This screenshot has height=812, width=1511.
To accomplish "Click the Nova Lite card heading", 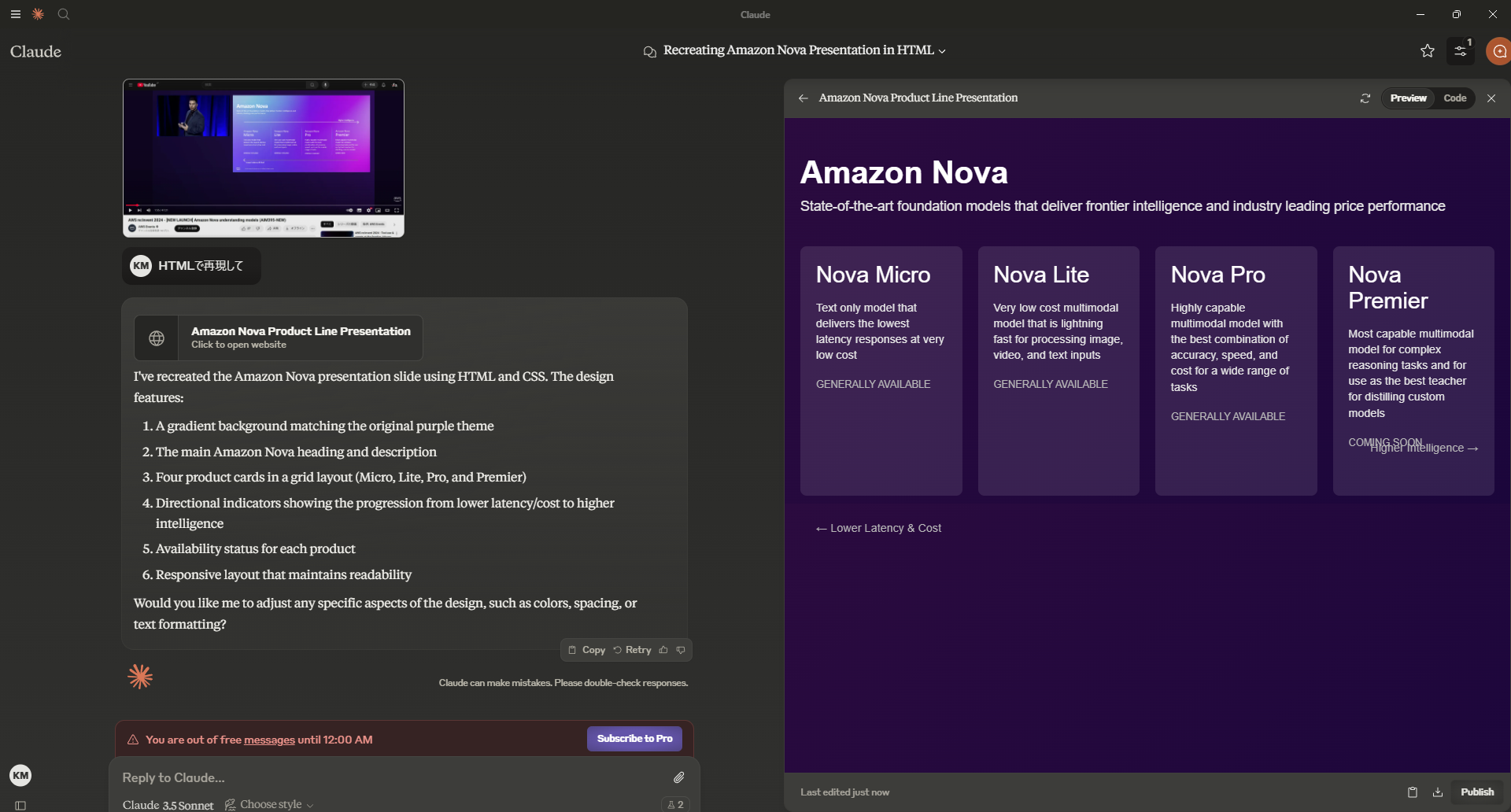I will [1041, 275].
